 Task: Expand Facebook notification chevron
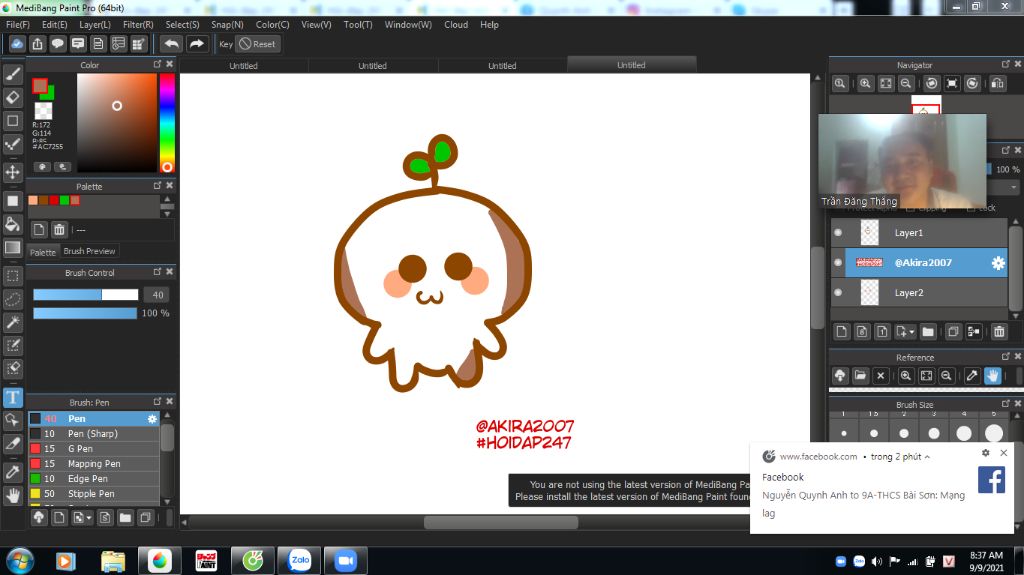(927, 457)
